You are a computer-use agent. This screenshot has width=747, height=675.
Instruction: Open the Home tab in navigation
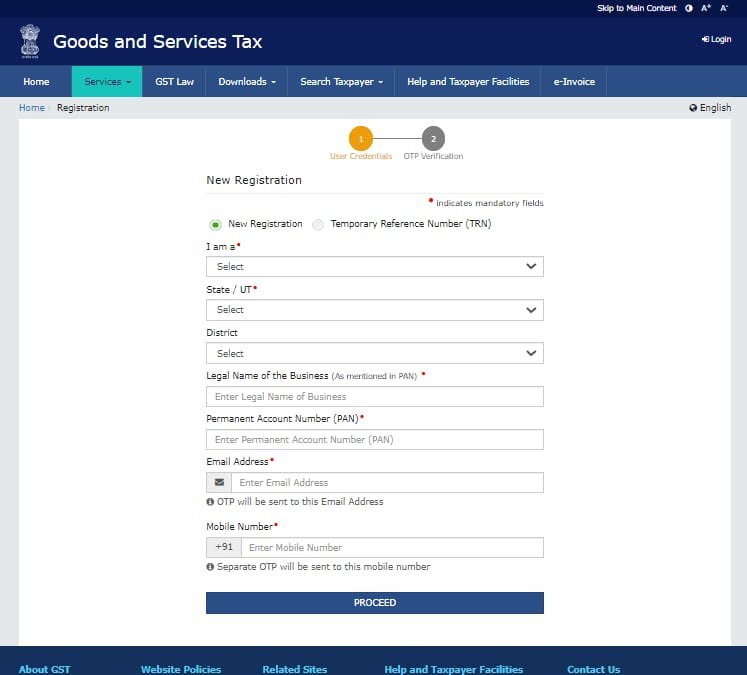coord(36,81)
